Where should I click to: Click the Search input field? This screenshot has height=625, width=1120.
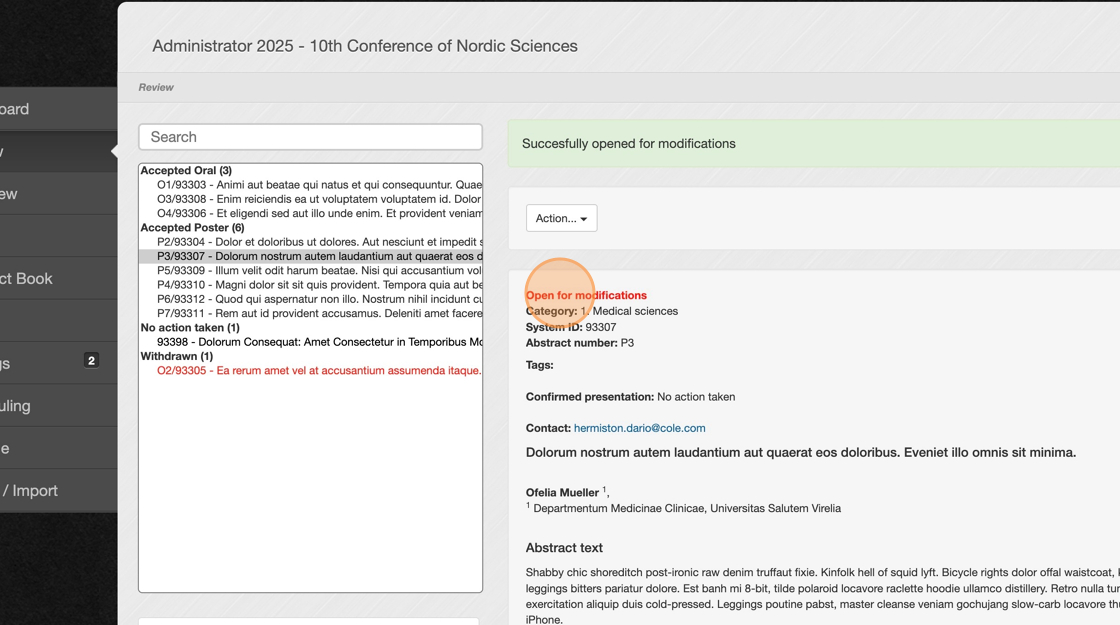pyautogui.click(x=310, y=137)
